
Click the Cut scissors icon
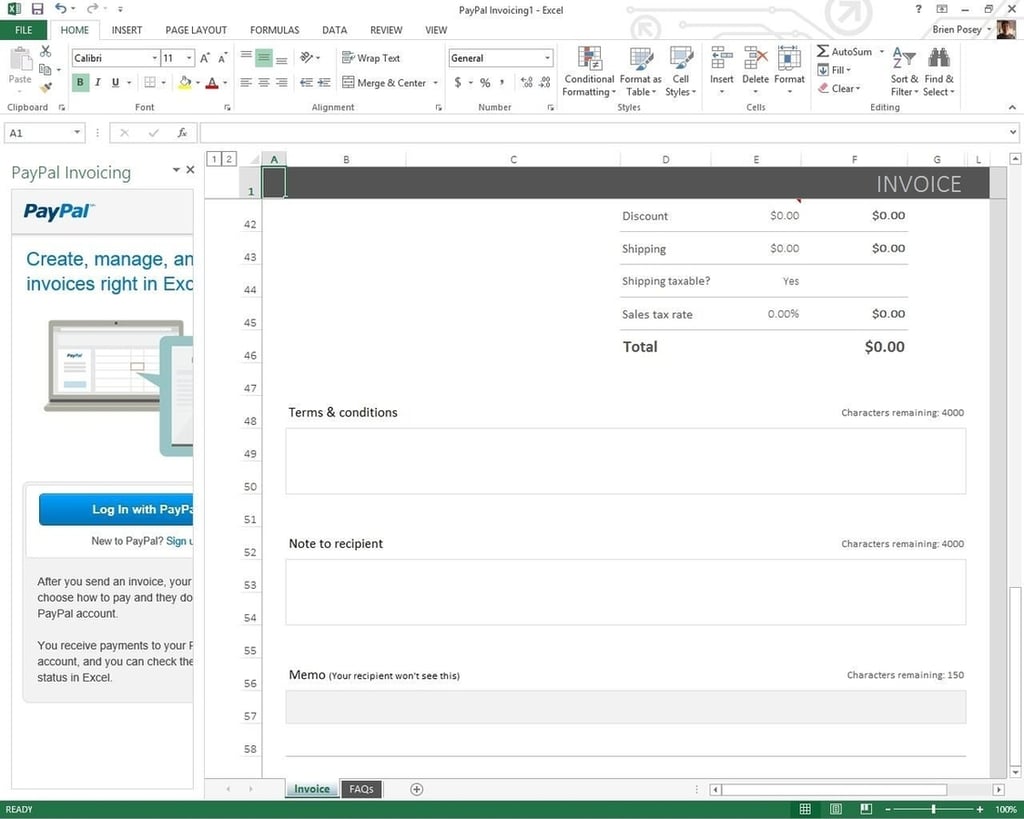tap(45, 52)
